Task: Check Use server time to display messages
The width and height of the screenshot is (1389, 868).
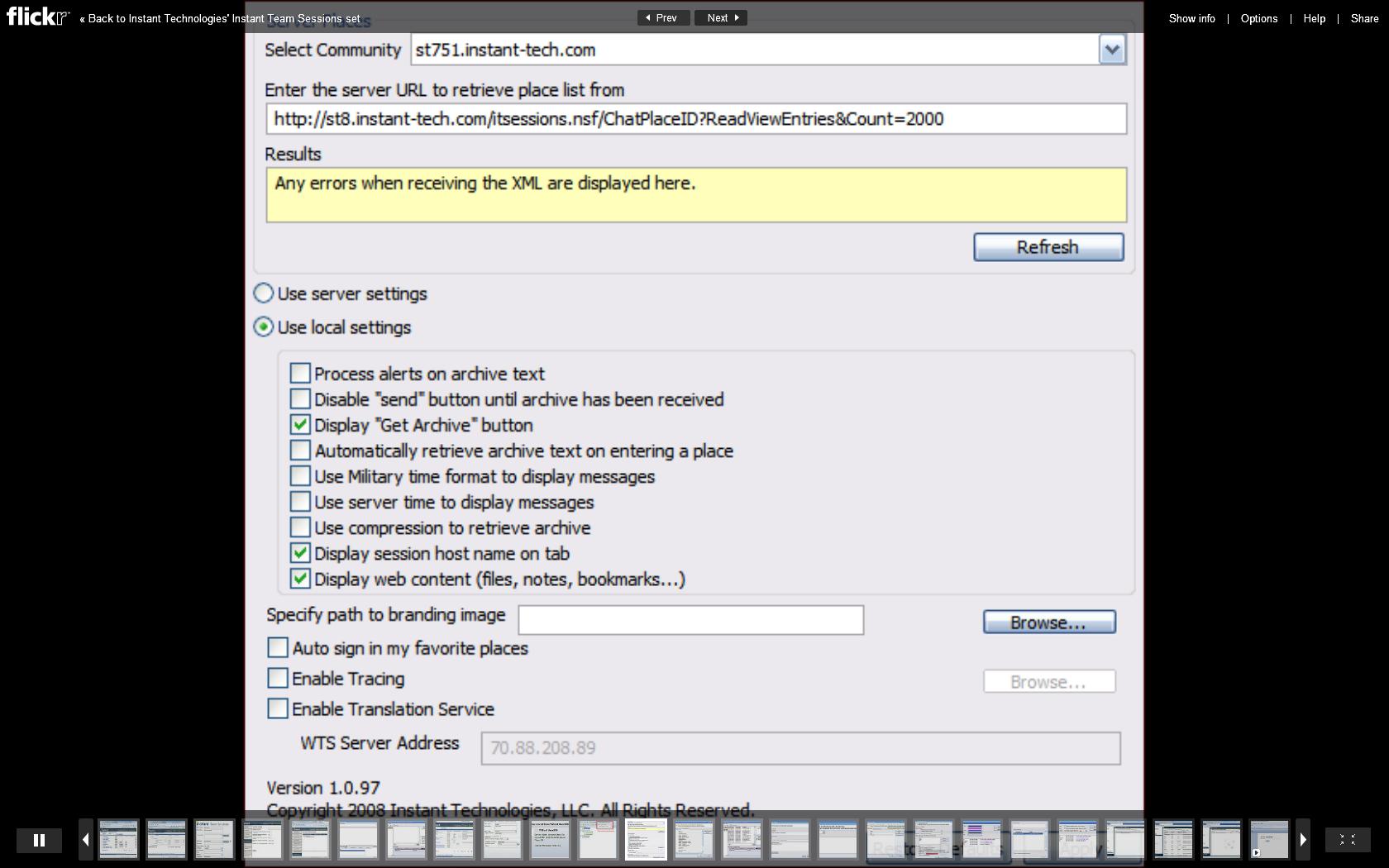Action: click(300, 502)
